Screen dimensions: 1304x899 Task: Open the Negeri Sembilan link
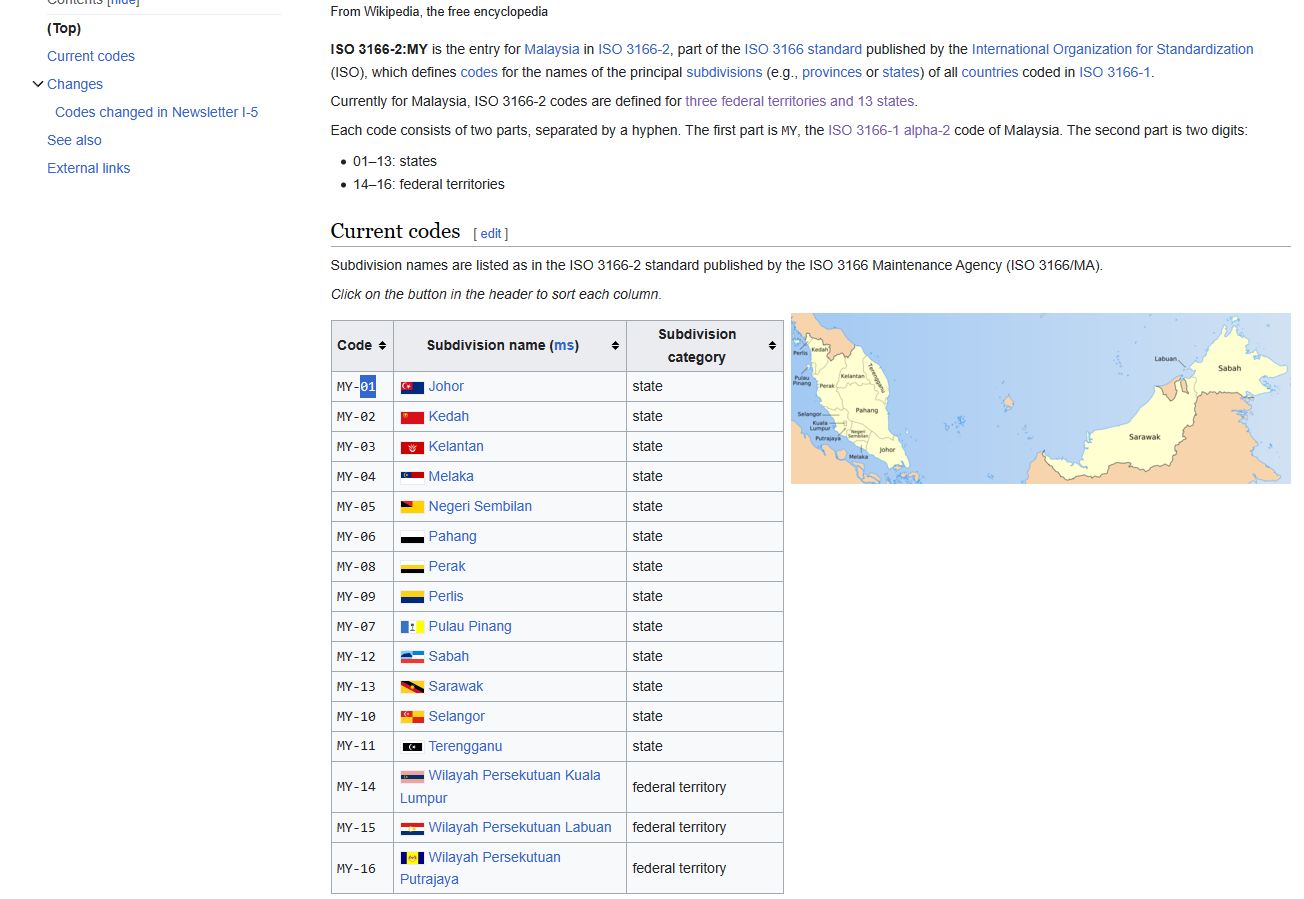coord(480,506)
